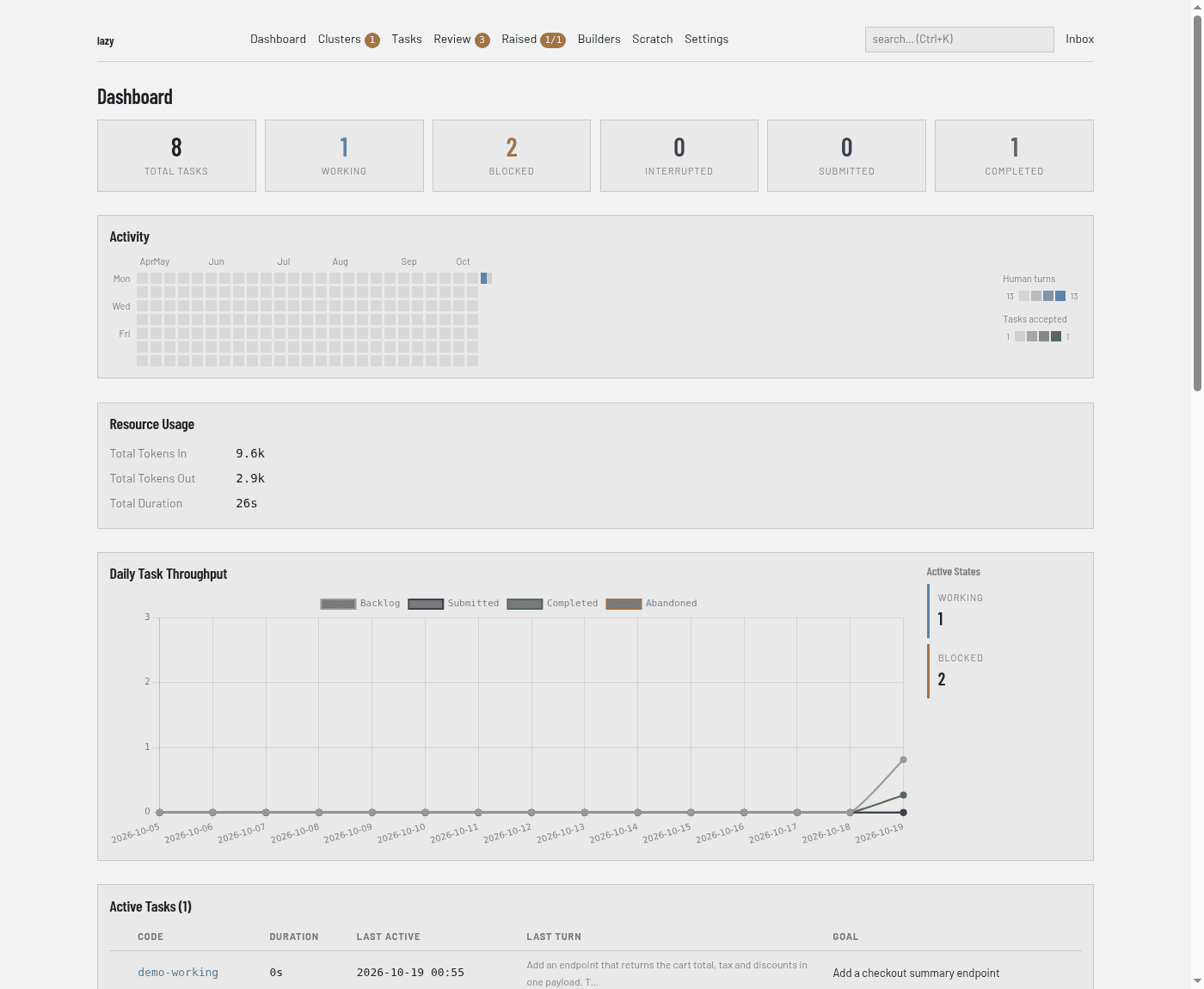1204x989 pixels.
Task: Toggle the Completed series in chart legend
Action: pos(552,604)
